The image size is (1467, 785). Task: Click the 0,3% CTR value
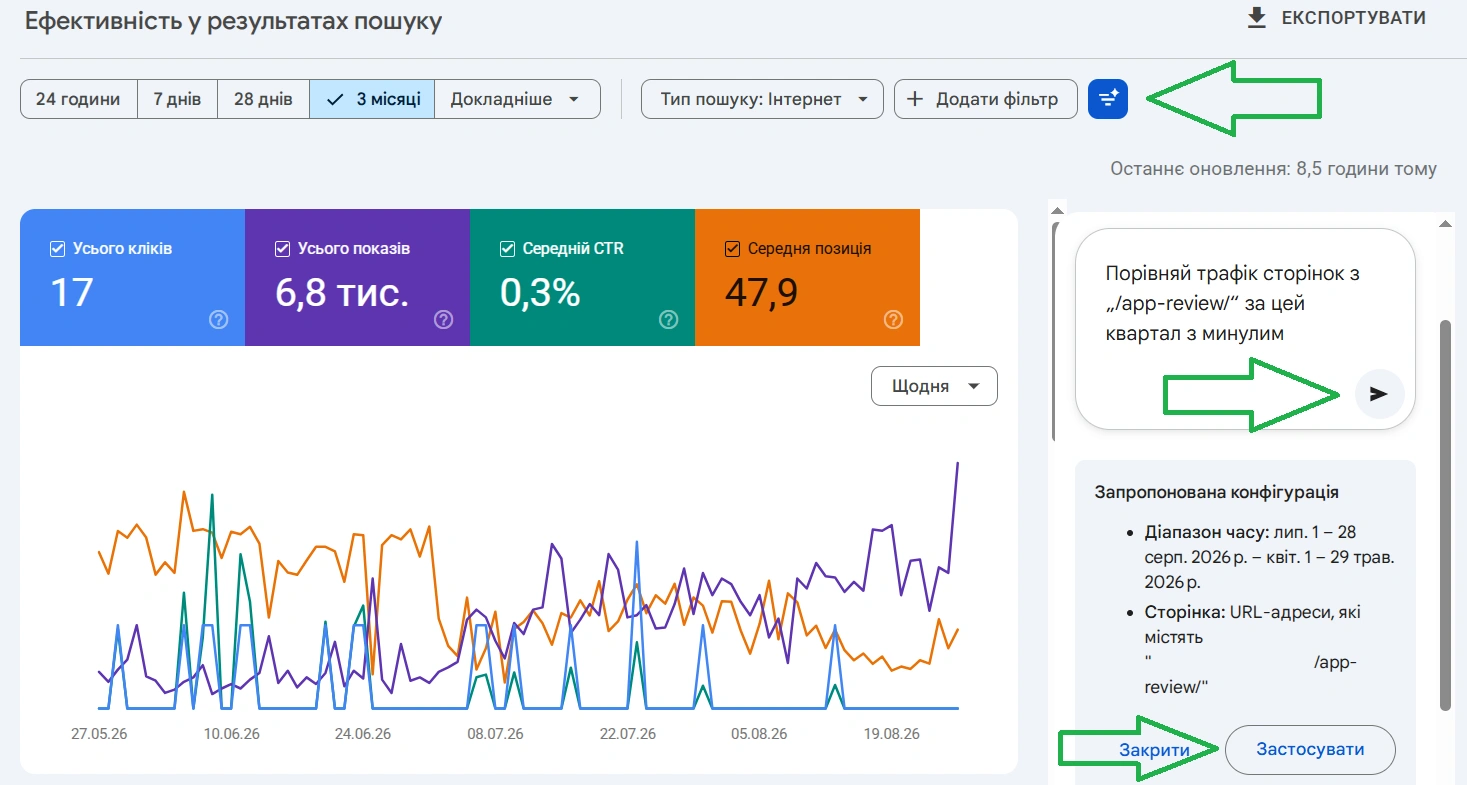click(540, 293)
